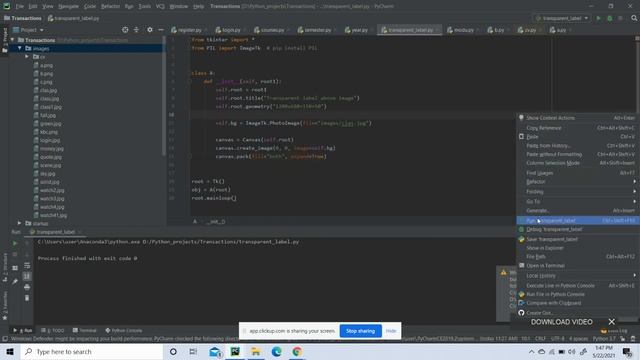The height and width of the screenshot is (360, 640).
Task: Open the Terminal tool window
Action: pos(84,330)
